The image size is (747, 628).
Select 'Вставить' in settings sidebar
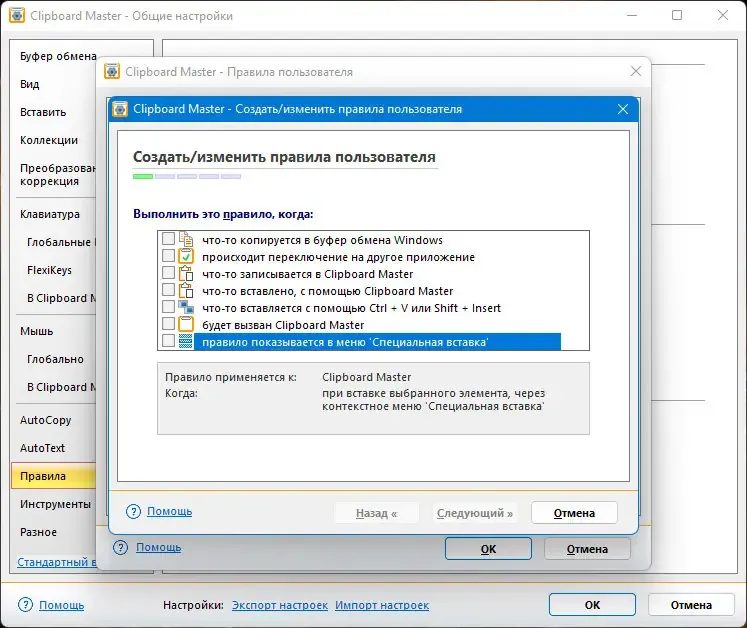point(43,112)
